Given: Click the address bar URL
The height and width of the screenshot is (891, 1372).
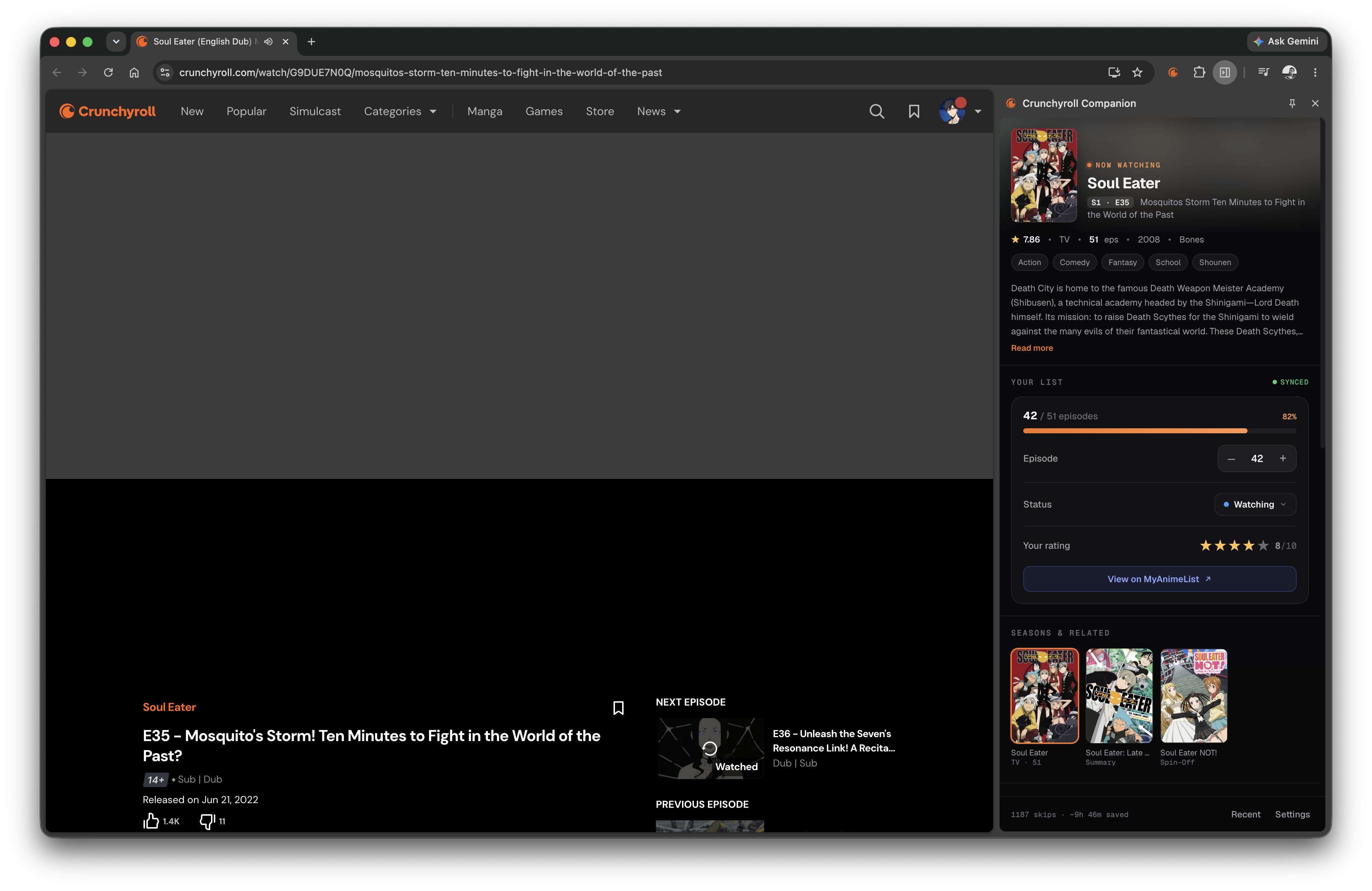Looking at the screenshot, I should coord(420,72).
